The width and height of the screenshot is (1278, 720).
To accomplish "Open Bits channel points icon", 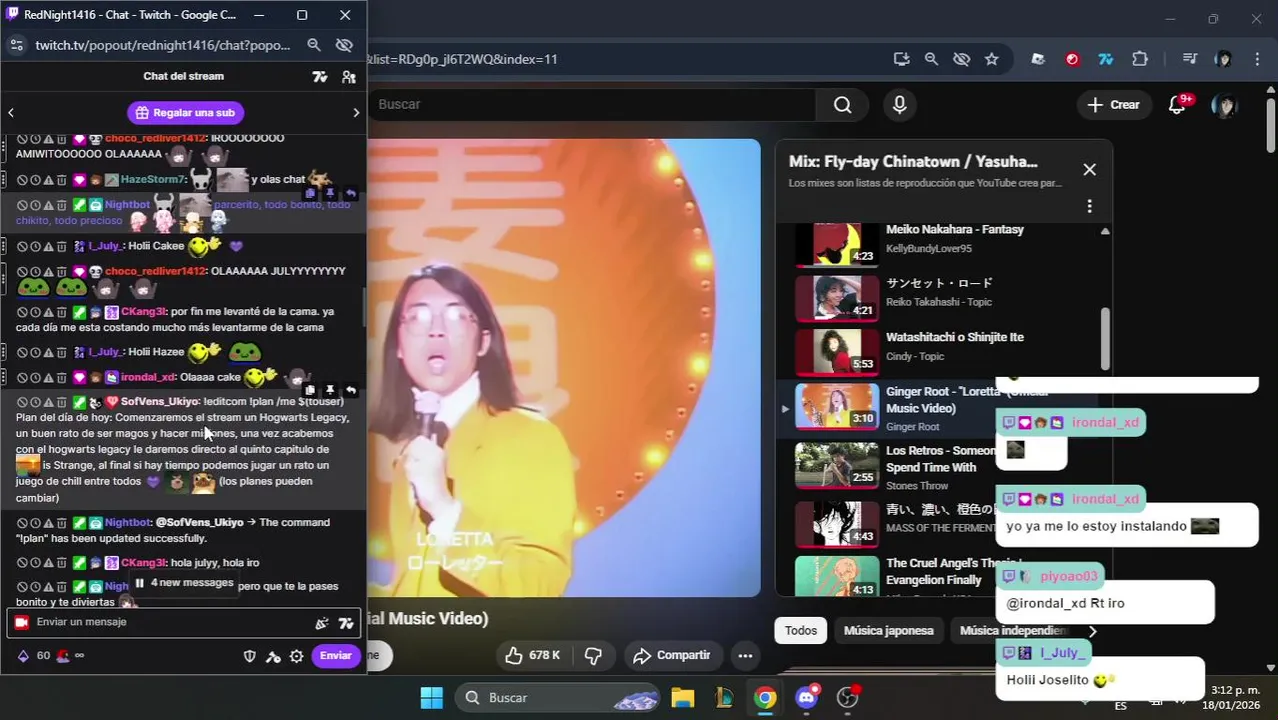I will pos(23,656).
